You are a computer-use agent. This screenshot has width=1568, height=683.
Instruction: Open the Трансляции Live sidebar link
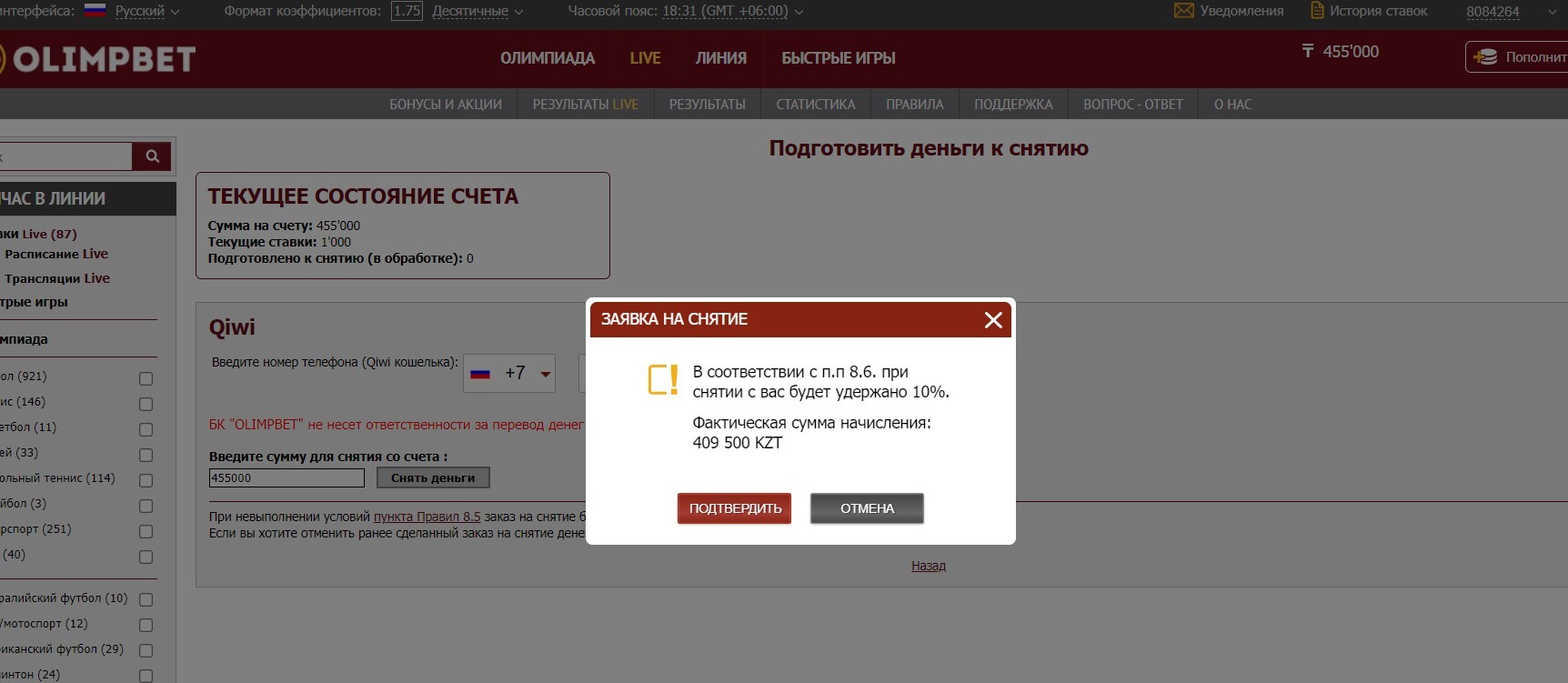point(57,278)
